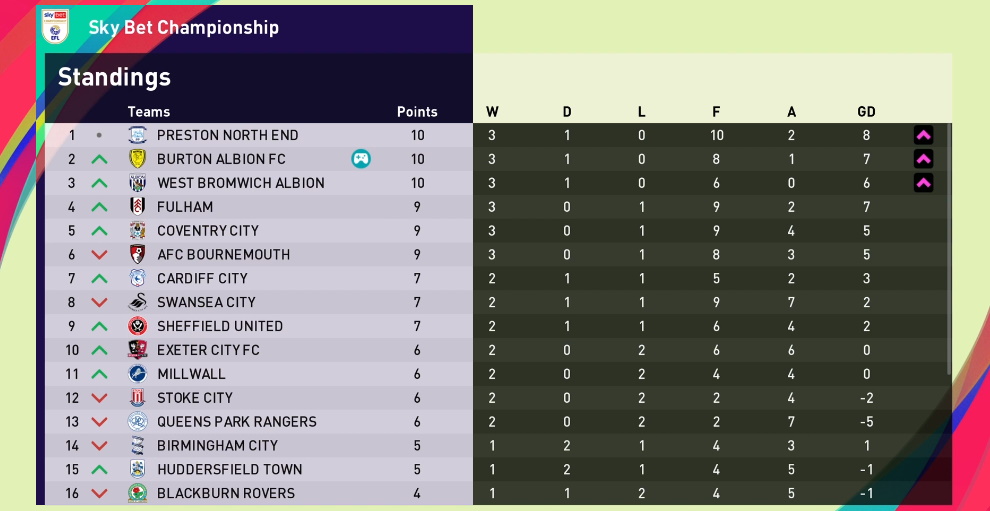Select the Swansea City team name
990x511 pixels.
(x=206, y=302)
